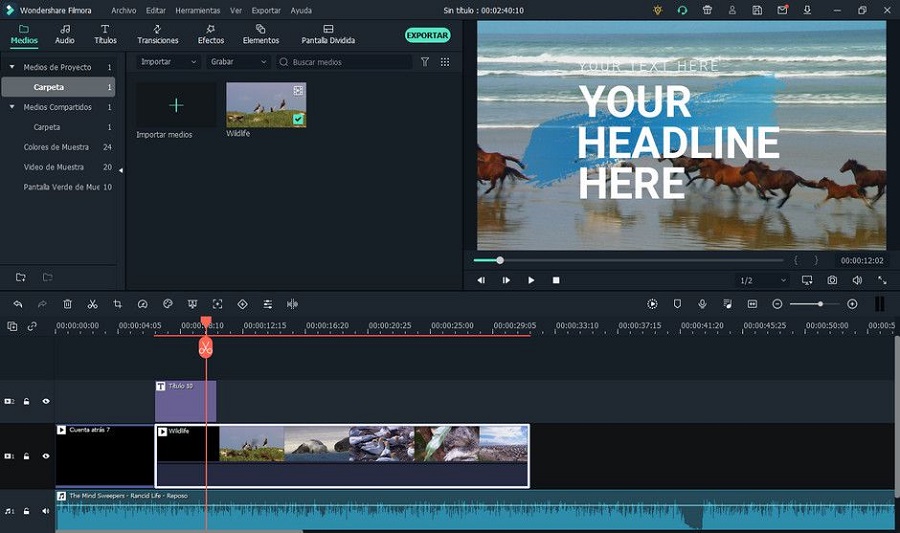
Task: Click the EXPORTAR button
Action: click(427, 35)
